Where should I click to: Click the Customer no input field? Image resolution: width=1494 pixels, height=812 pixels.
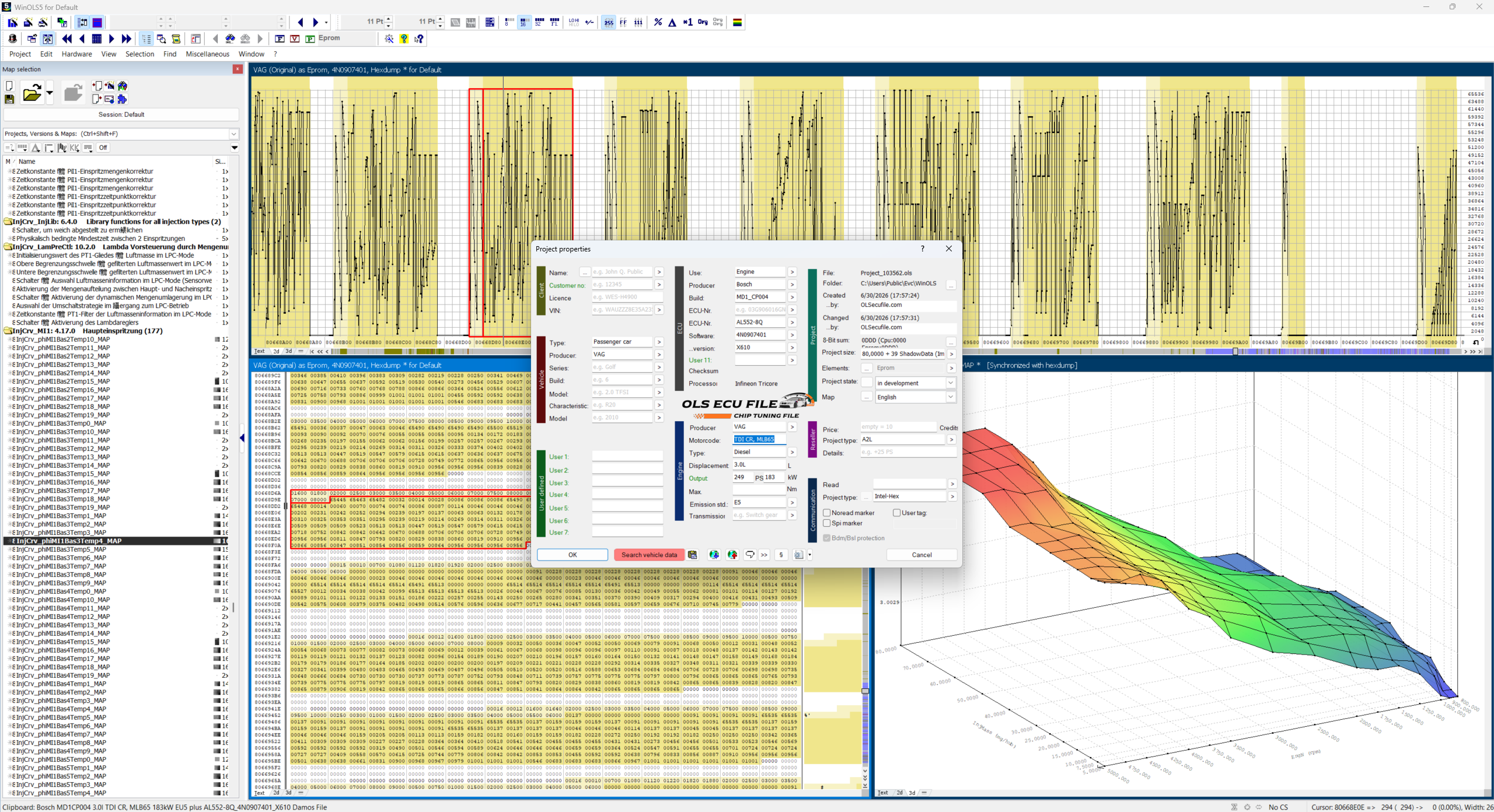click(622, 285)
